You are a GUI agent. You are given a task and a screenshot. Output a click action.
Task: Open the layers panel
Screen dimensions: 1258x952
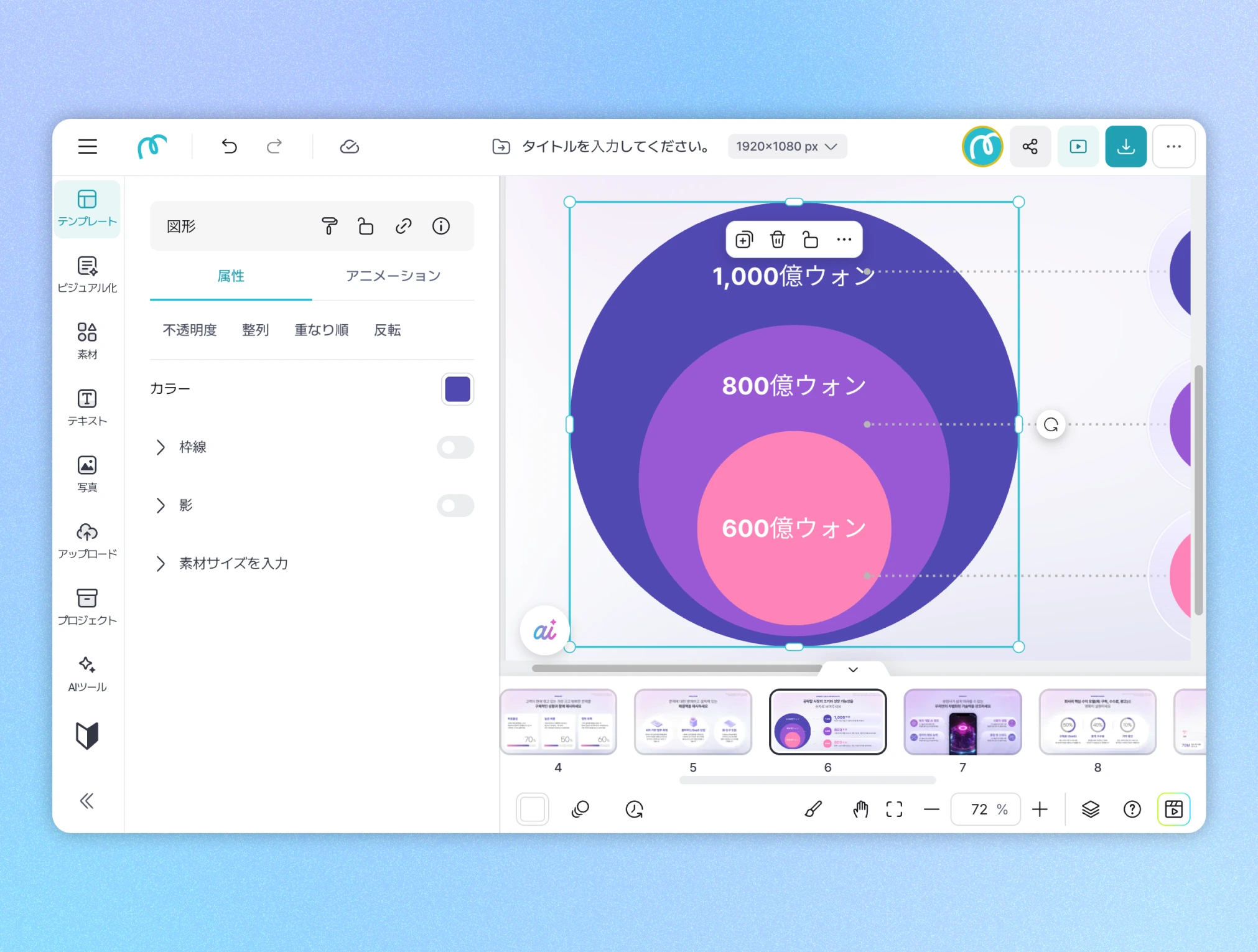(1091, 809)
